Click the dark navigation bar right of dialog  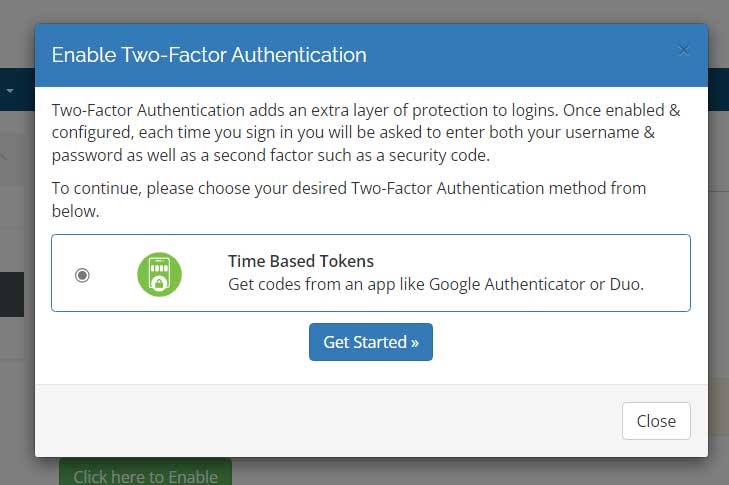click(718, 89)
